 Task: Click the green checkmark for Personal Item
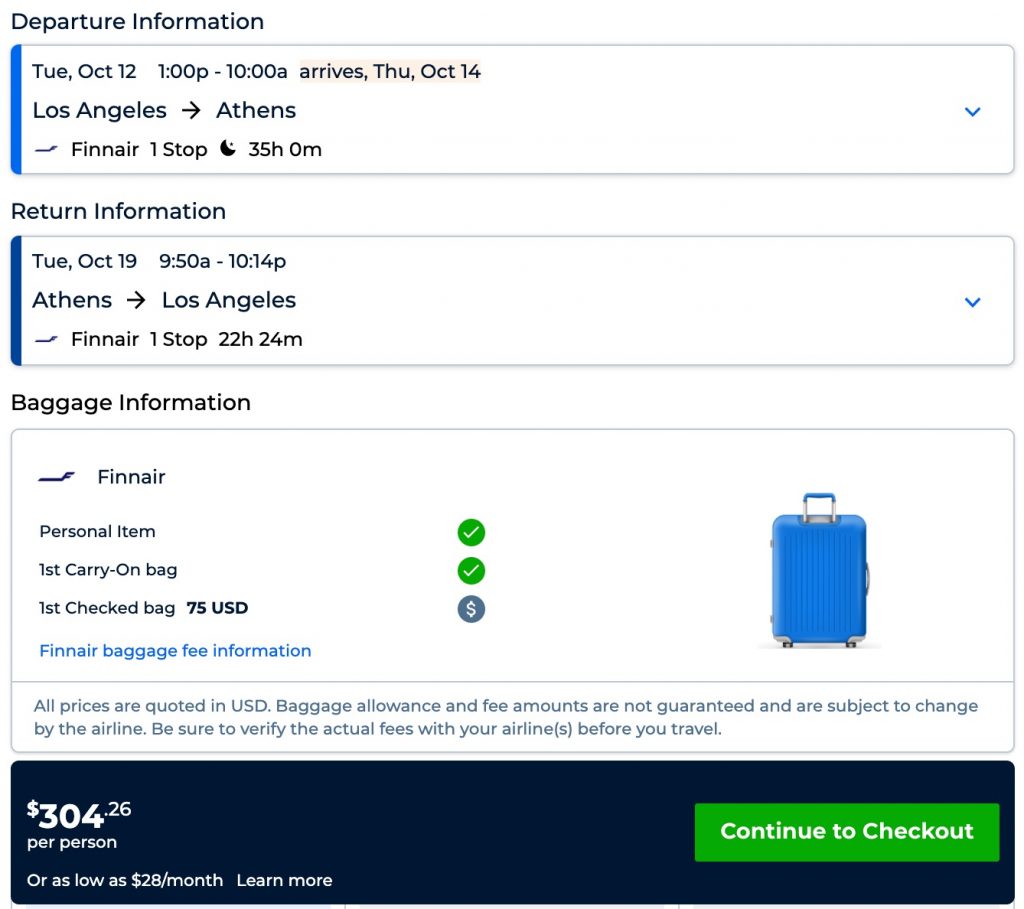point(471,532)
